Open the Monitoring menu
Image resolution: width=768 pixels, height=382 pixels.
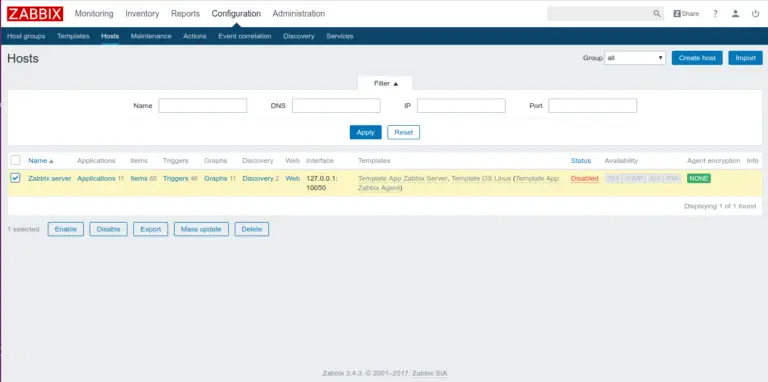[x=94, y=14]
